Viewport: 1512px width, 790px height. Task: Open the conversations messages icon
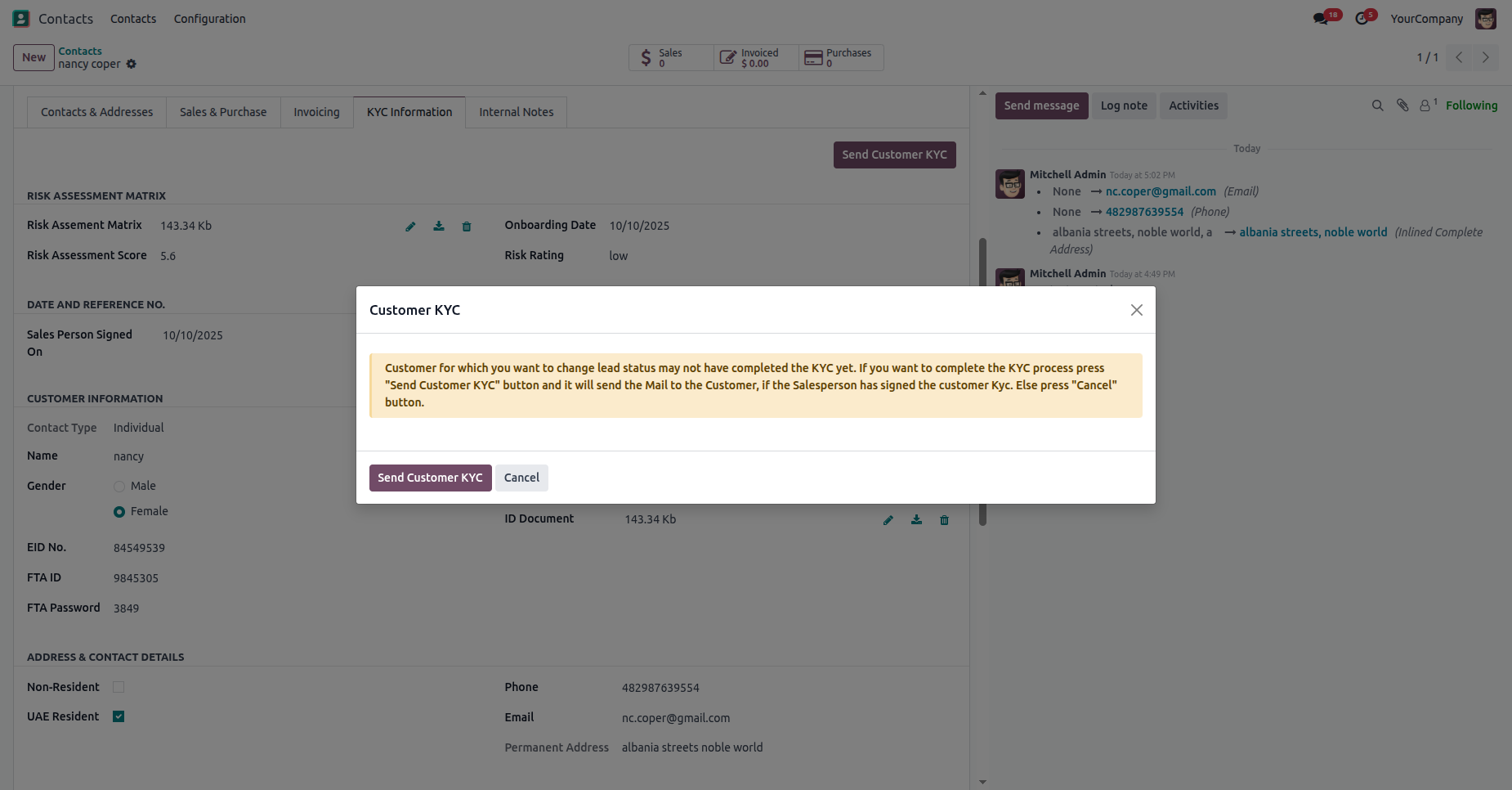coord(1322,18)
